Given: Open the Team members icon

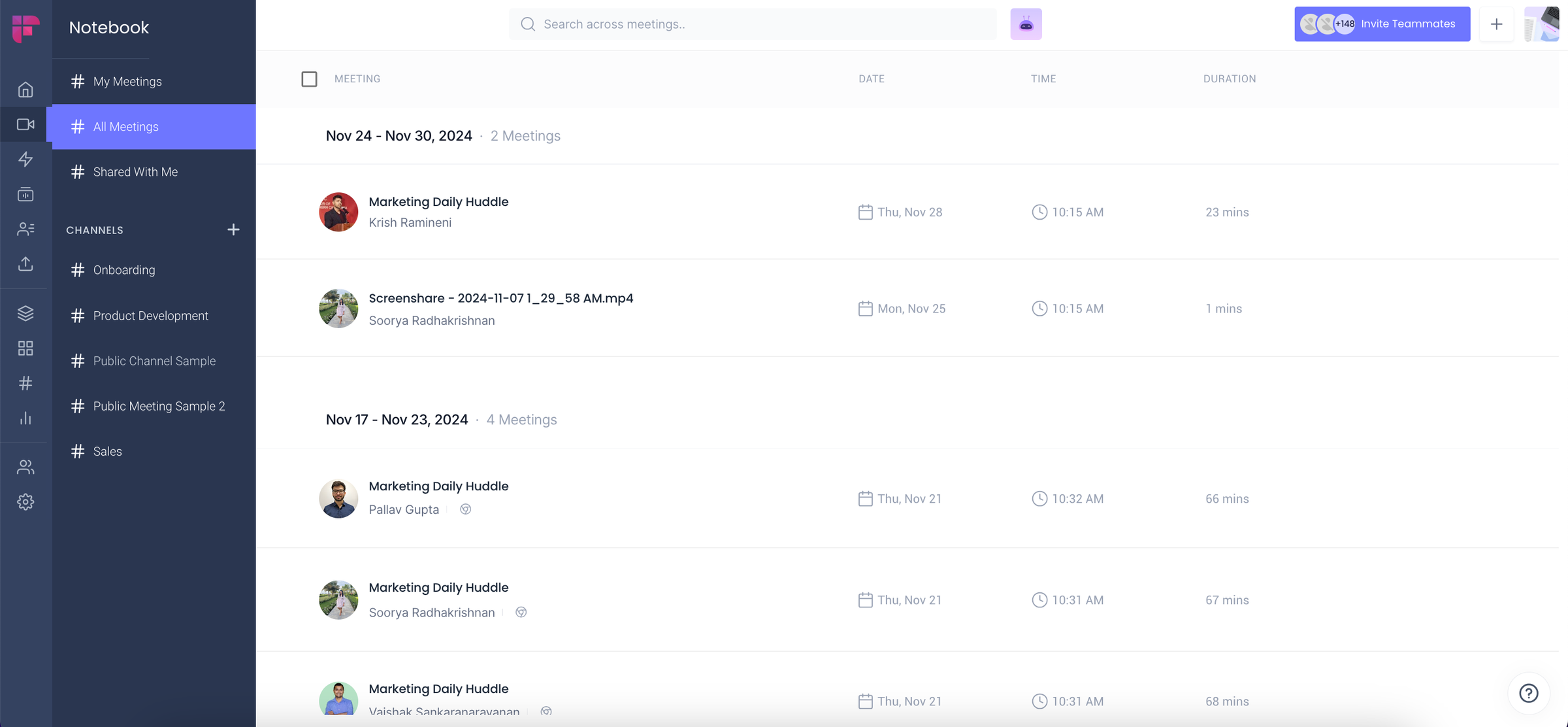Looking at the screenshot, I should tap(25, 467).
